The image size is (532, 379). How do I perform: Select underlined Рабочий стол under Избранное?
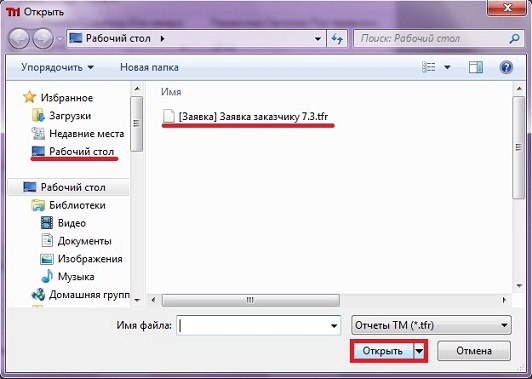click(81, 151)
